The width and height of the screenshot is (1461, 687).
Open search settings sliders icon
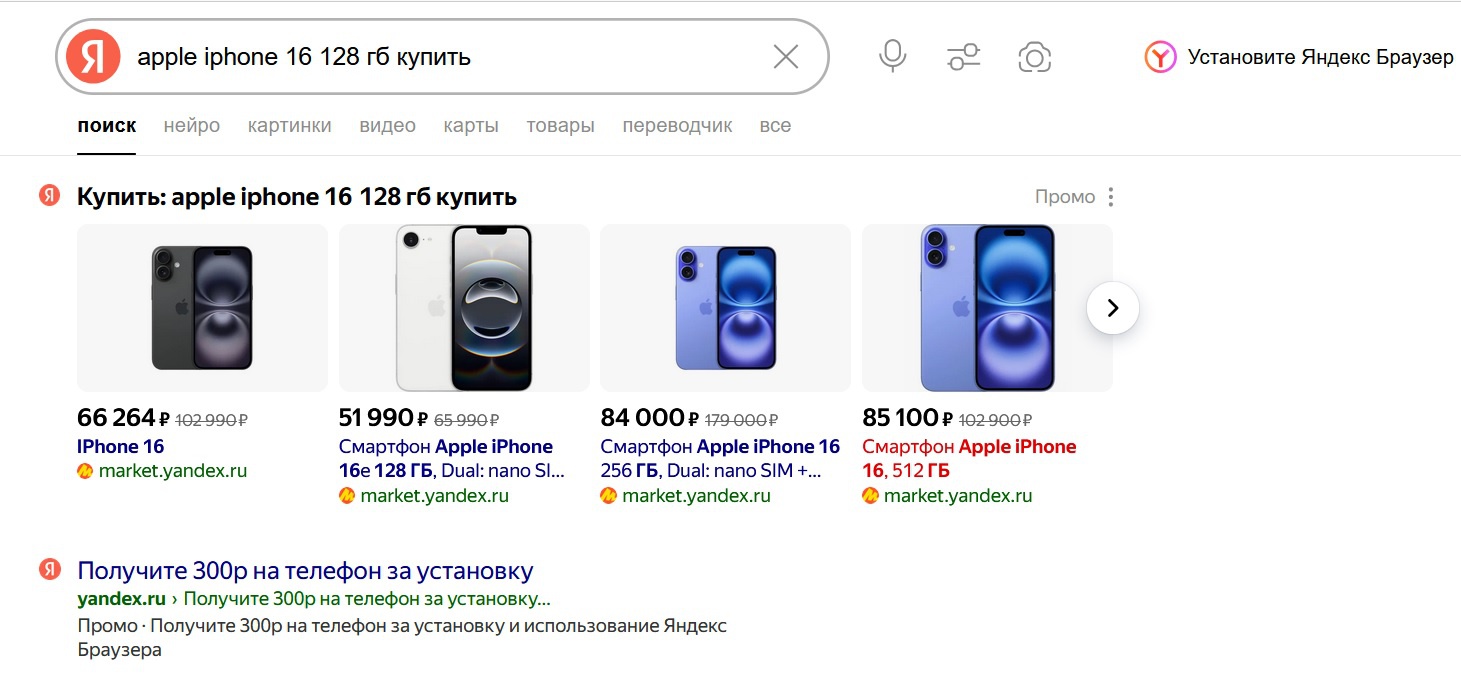(x=964, y=57)
